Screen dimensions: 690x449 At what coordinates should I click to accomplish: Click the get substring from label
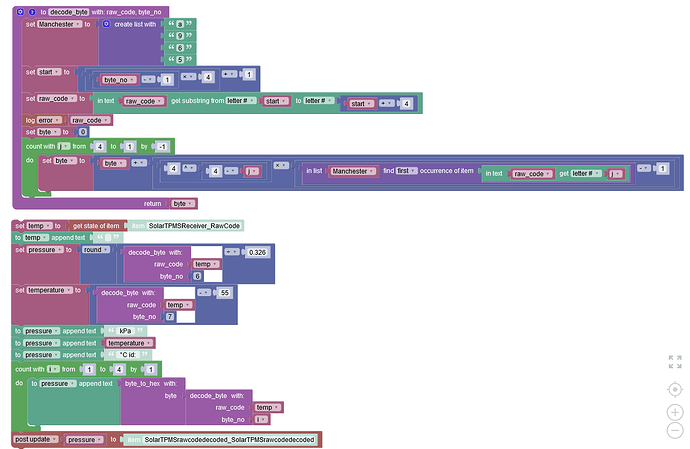tap(198, 101)
